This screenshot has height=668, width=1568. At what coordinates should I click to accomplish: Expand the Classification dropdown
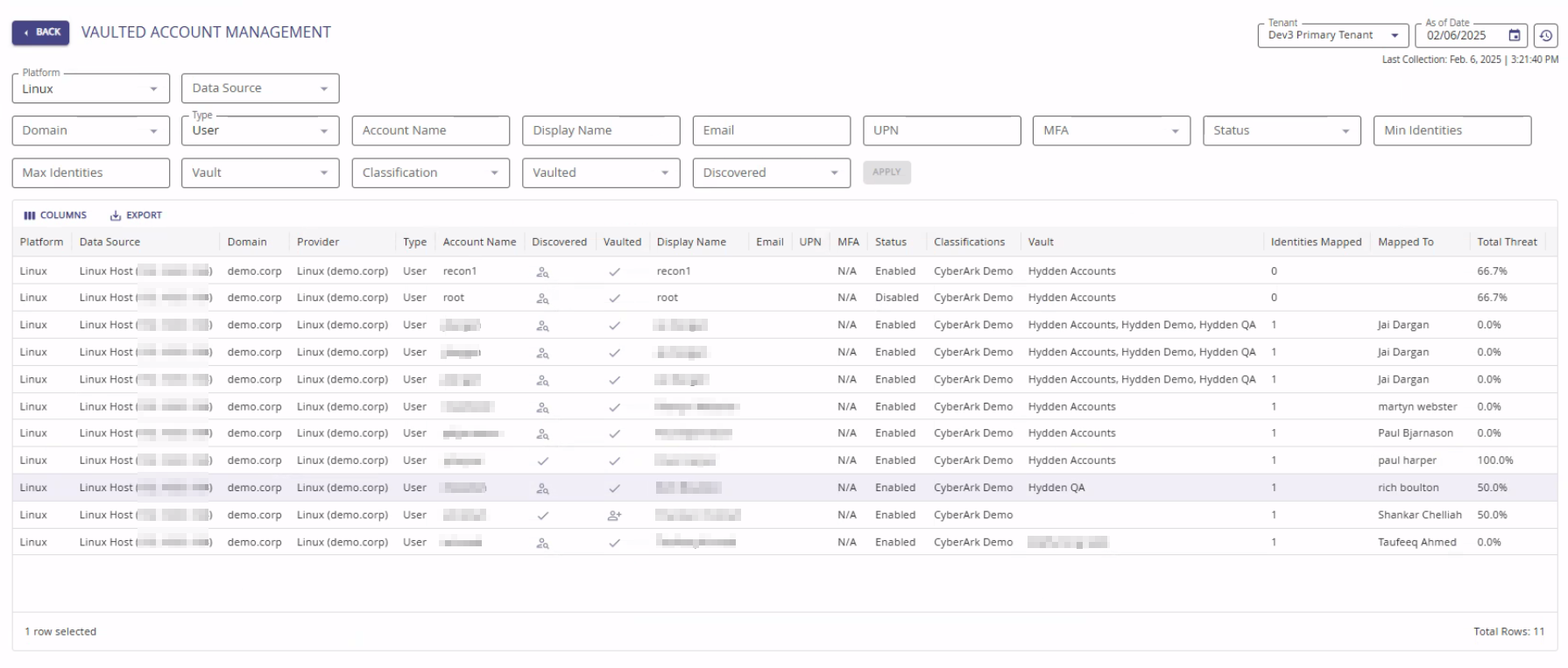point(430,172)
